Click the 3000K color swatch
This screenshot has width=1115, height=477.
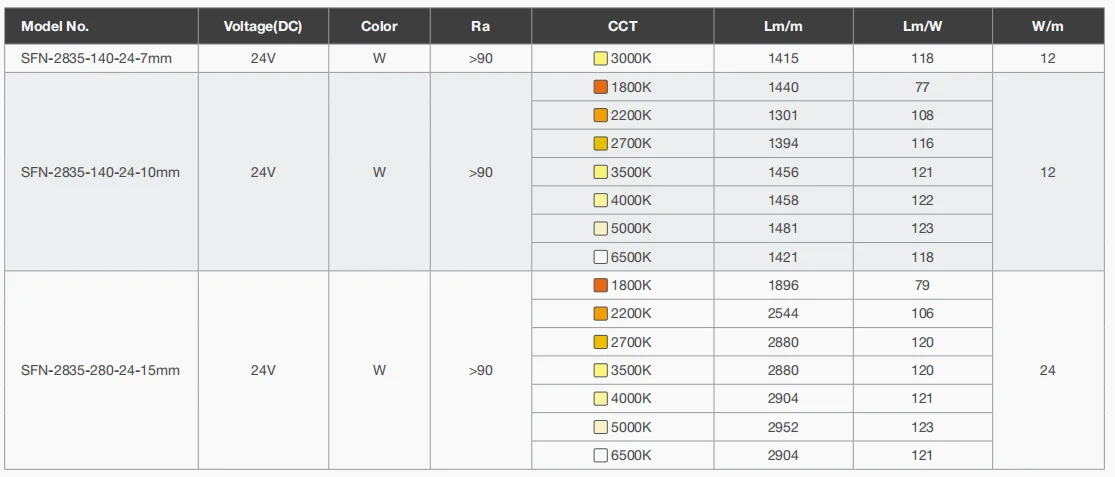point(601,59)
